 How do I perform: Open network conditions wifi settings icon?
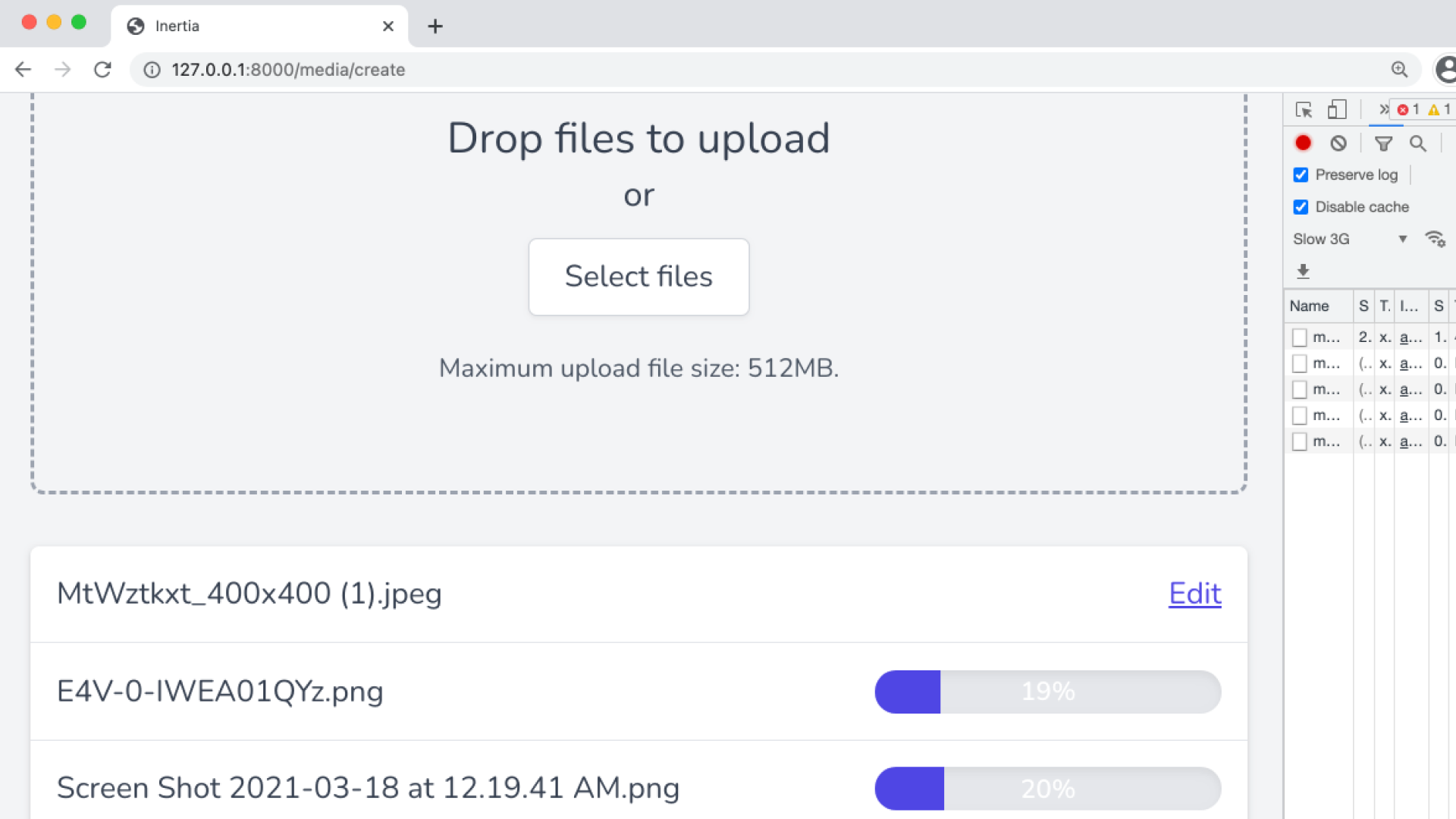tap(1435, 240)
